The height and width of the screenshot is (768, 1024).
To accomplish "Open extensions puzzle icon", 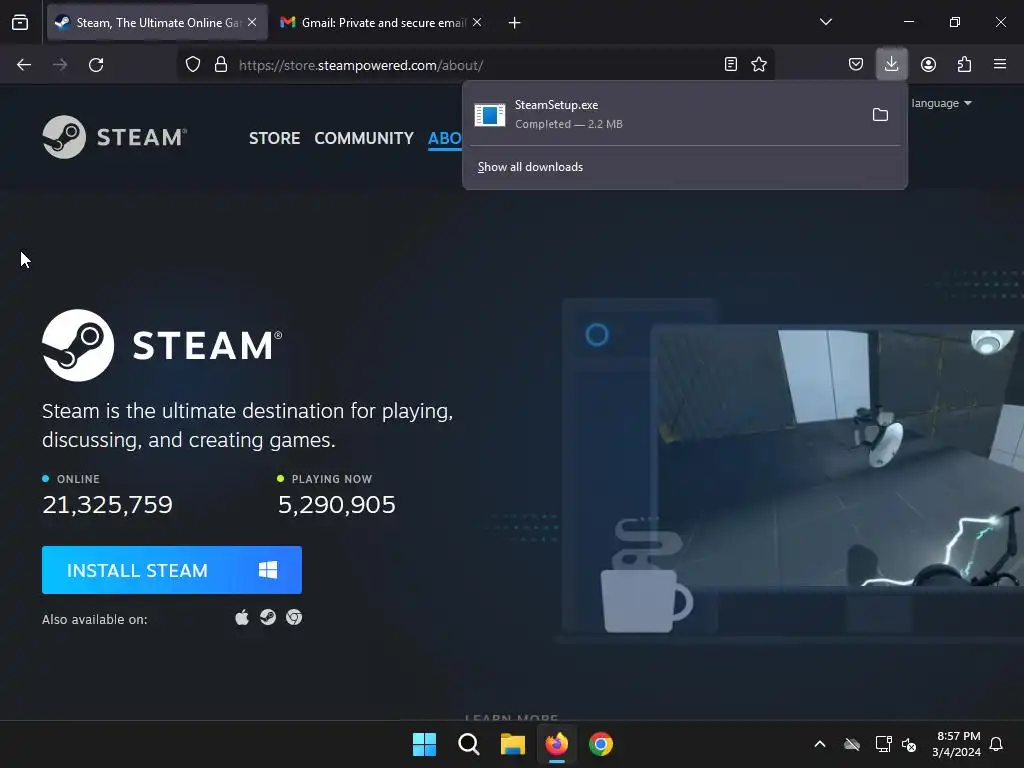I will pyautogui.click(x=965, y=64).
